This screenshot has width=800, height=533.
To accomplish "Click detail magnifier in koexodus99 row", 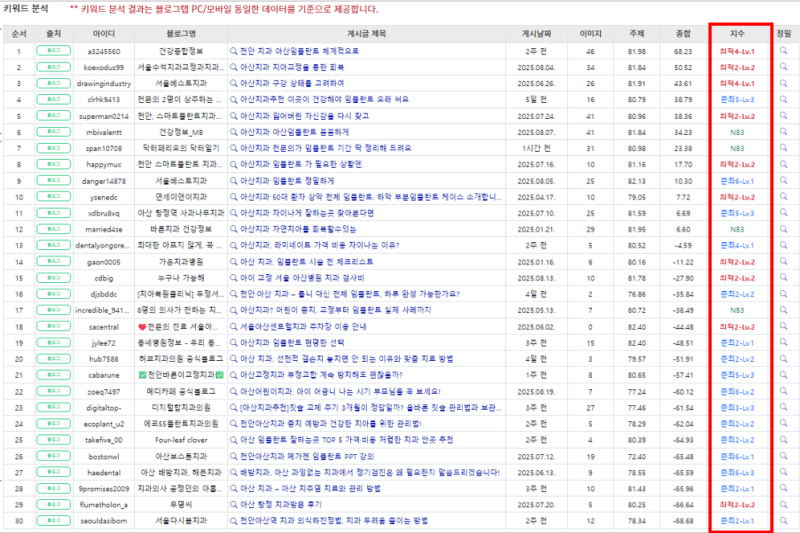I will [783, 67].
